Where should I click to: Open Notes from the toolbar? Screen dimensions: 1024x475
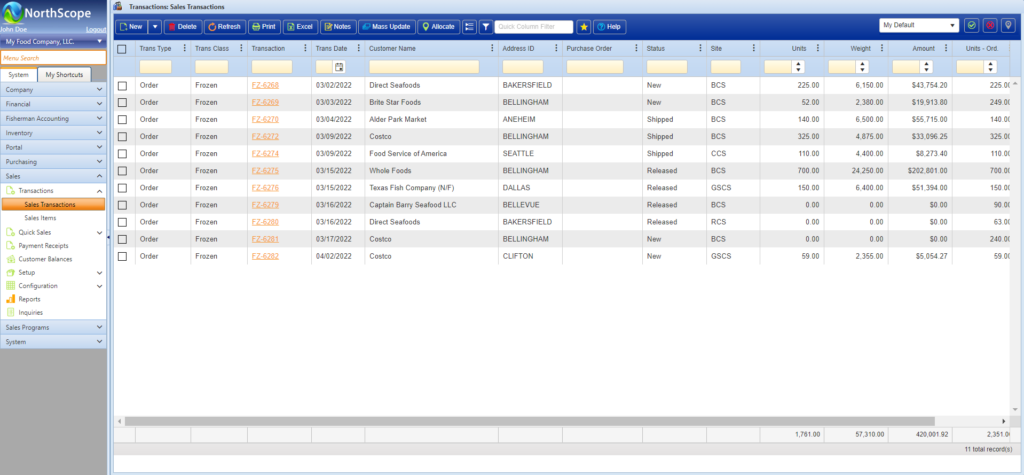pyautogui.click(x=336, y=27)
